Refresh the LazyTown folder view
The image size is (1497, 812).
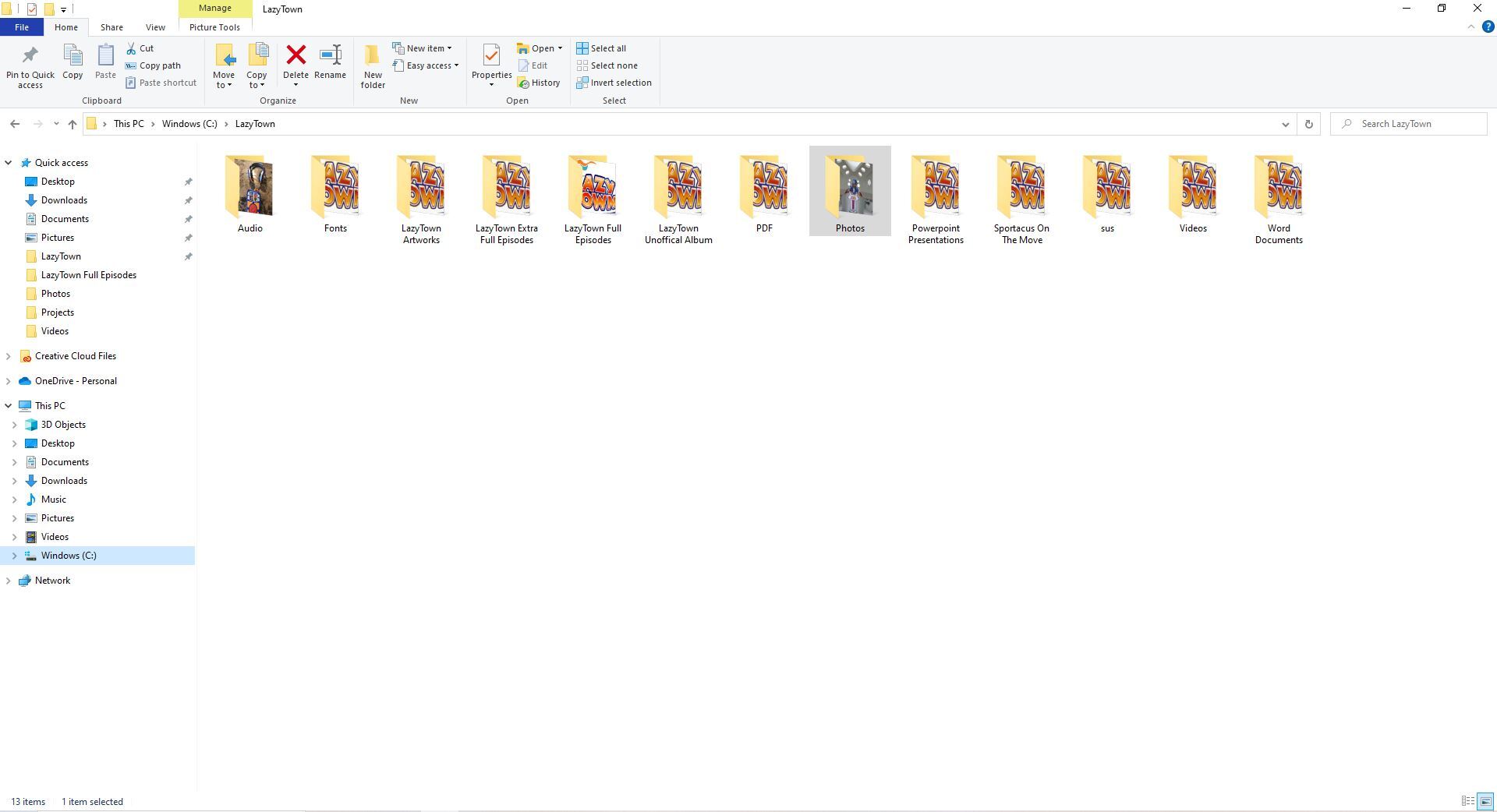pyautogui.click(x=1308, y=124)
